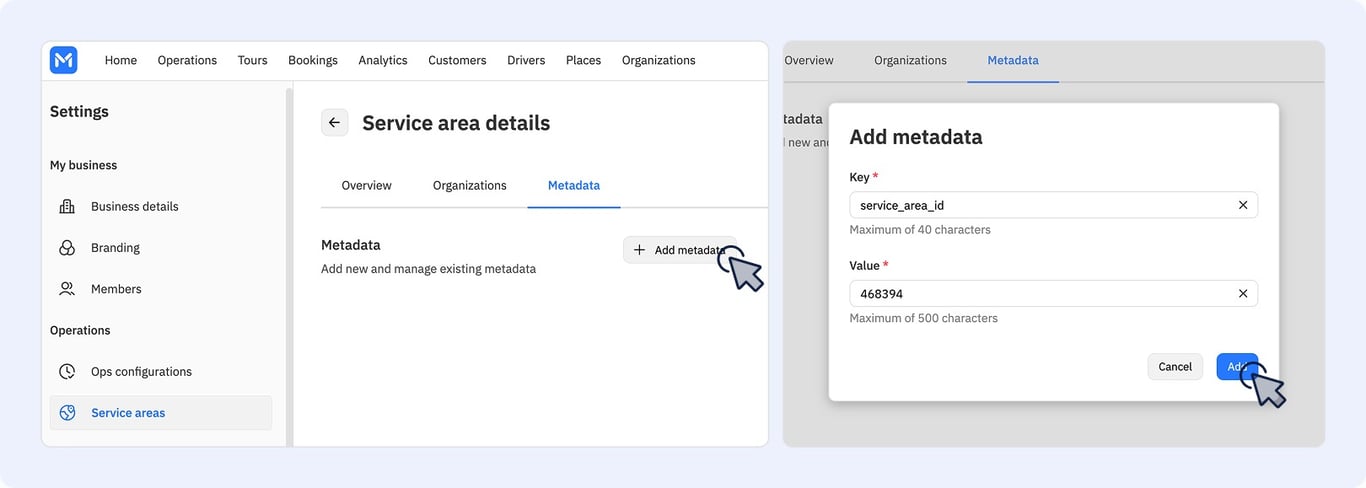Switch to Organizations tab in Service area details

coord(470,186)
